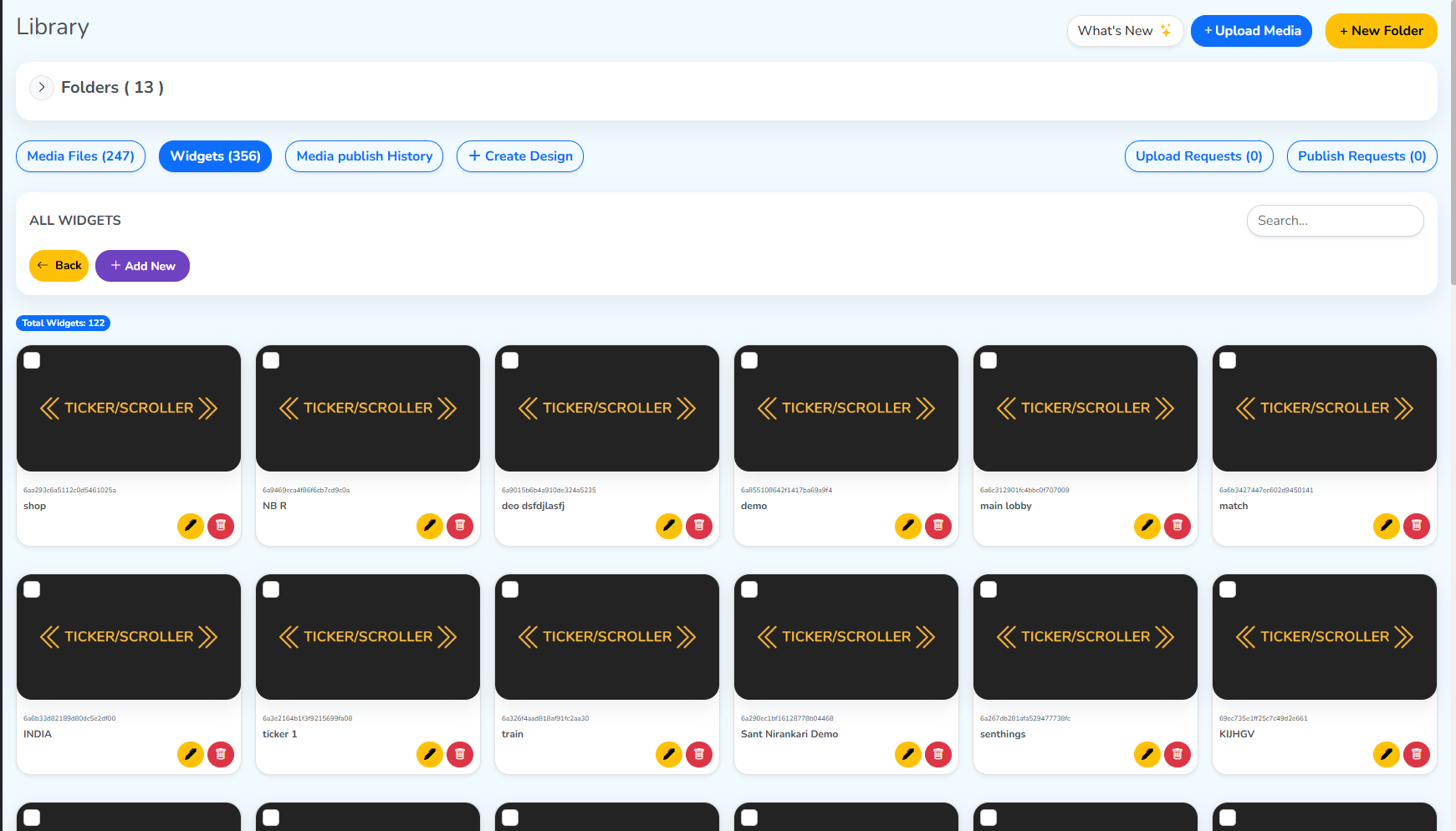Switch to Media Files tab
Screen dimensions: 1456x831
pos(81,156)
